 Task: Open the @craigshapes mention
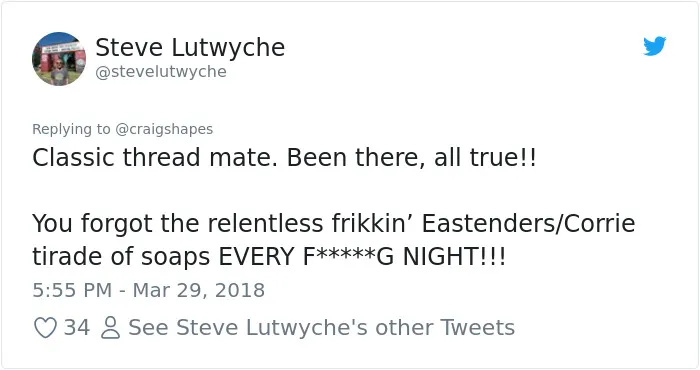point(164,129)
